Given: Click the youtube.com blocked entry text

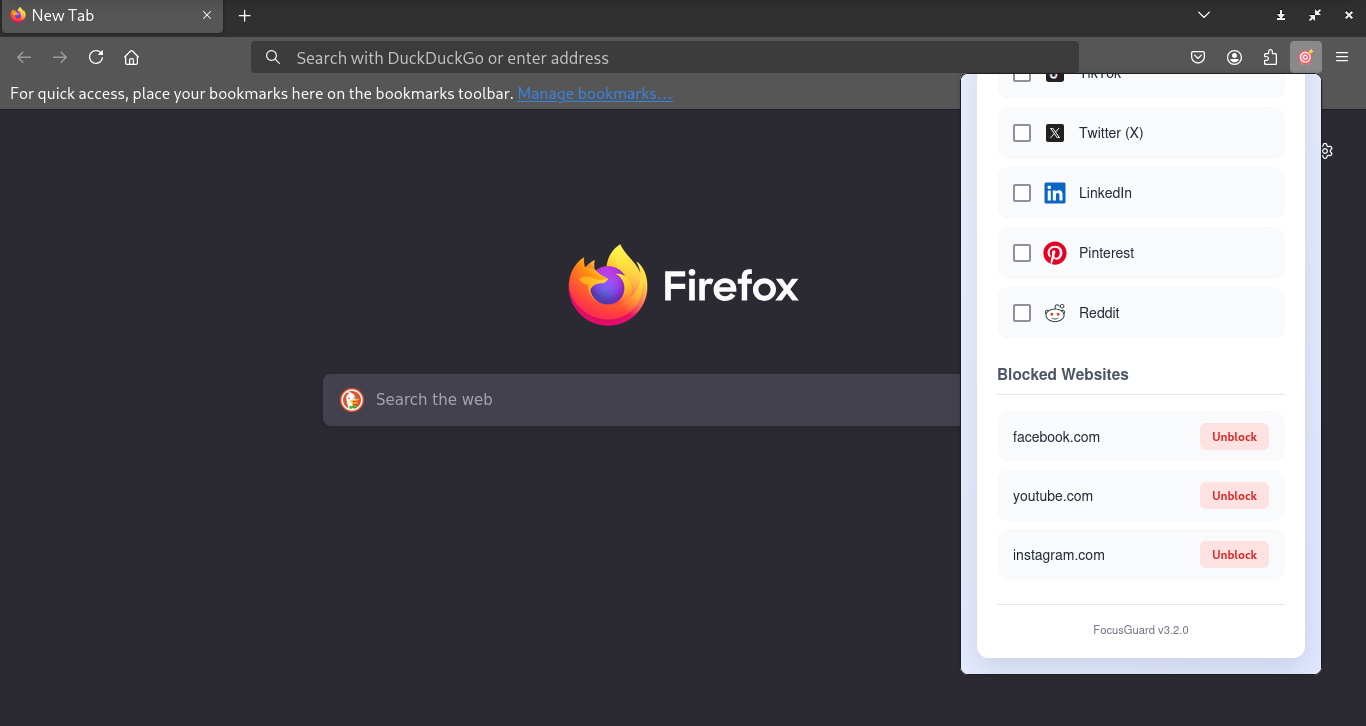Looking at the screenshot, I should click(1053, 496).
